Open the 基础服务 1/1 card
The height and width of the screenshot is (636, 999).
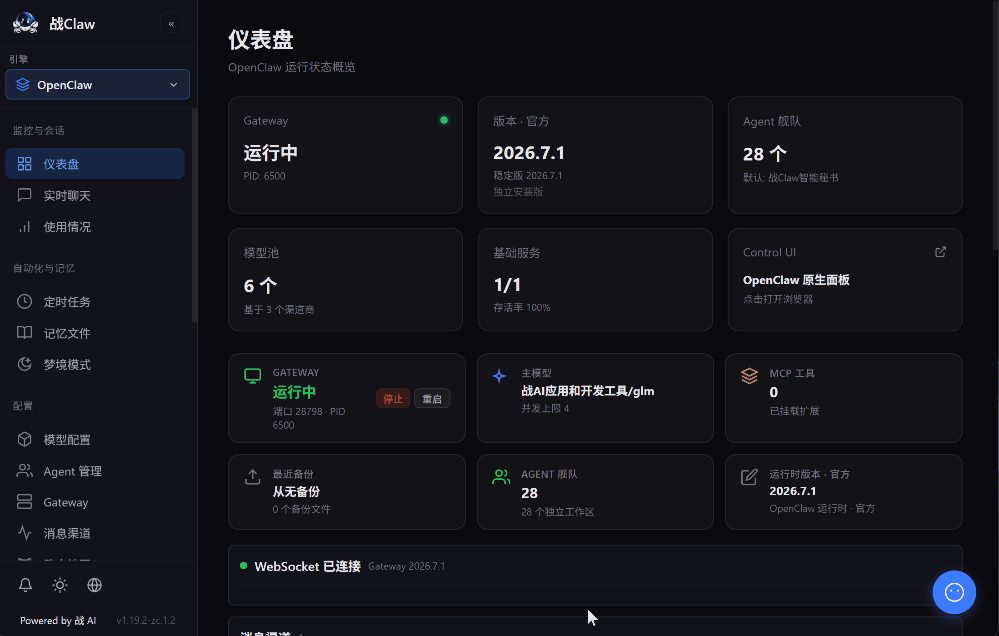coord(595,280)
